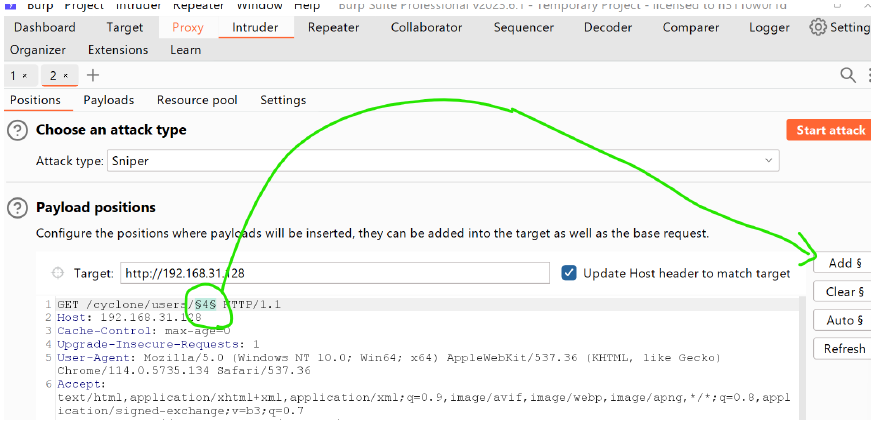Viewport: 875px width, 424px height.
Task: Click the search magnifier icon
Action: pyautogui.click(x=848, y=75)
